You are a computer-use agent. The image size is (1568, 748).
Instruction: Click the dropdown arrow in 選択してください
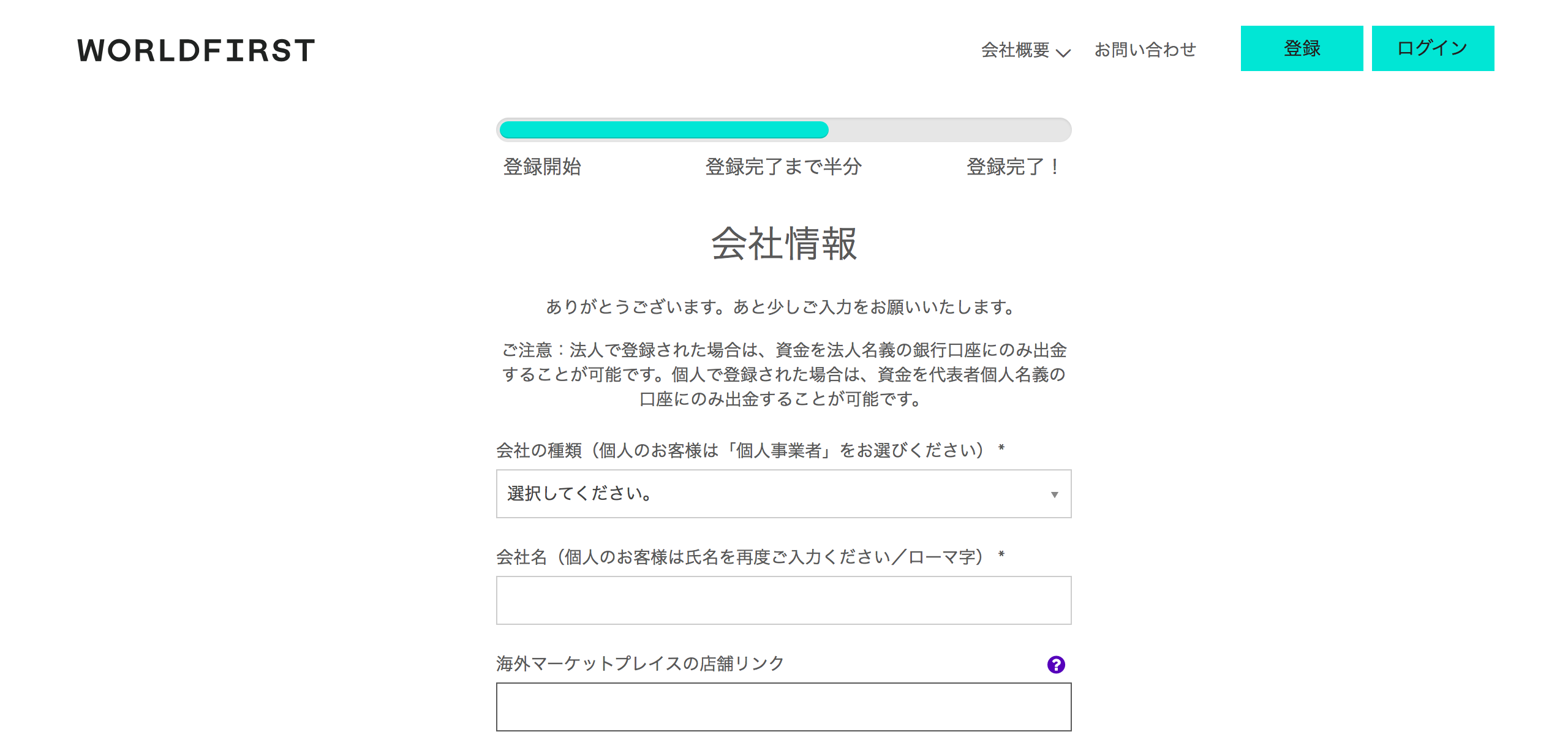click(1054, 494)
